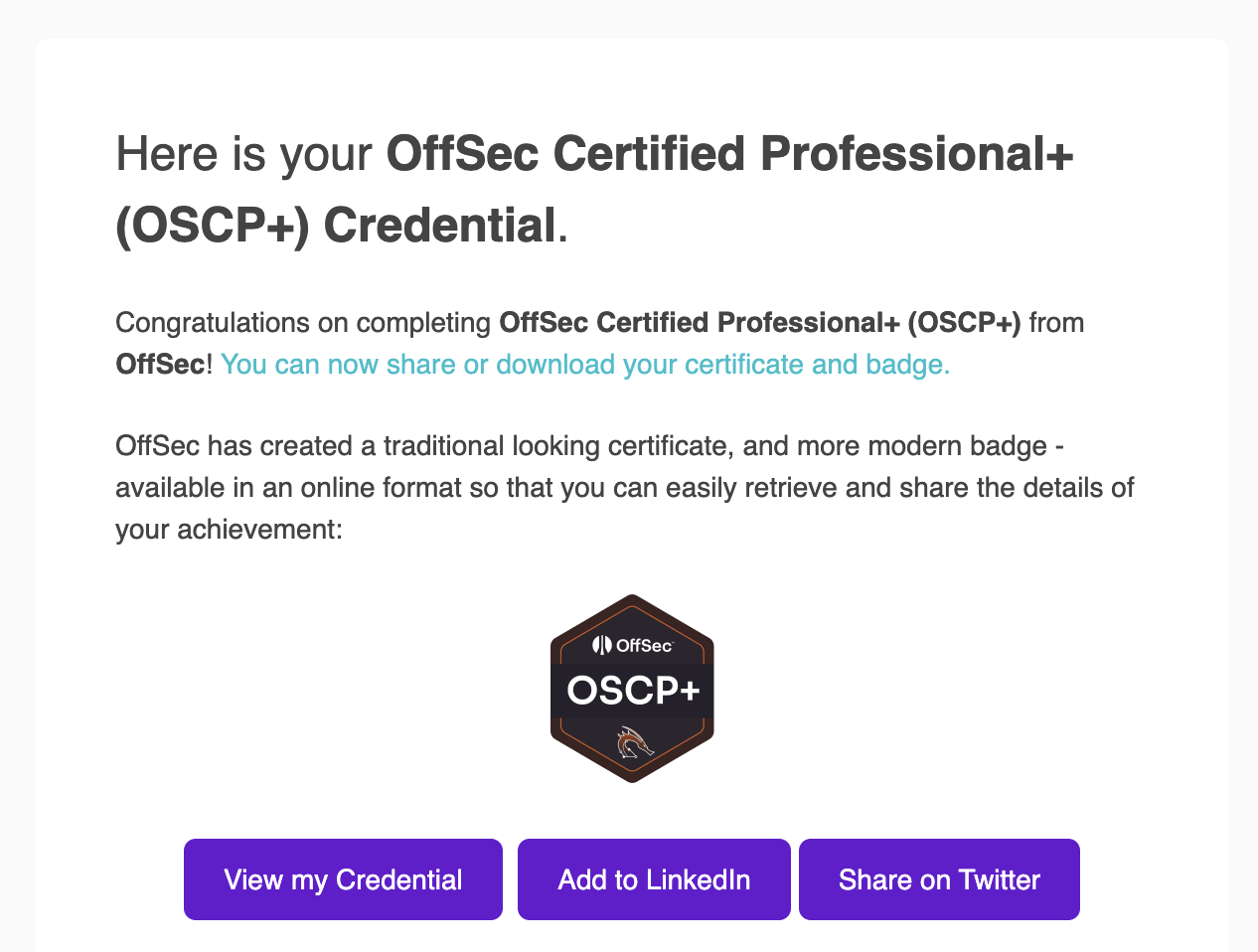Select the Add to LinkedIn button

pos(654,879)
